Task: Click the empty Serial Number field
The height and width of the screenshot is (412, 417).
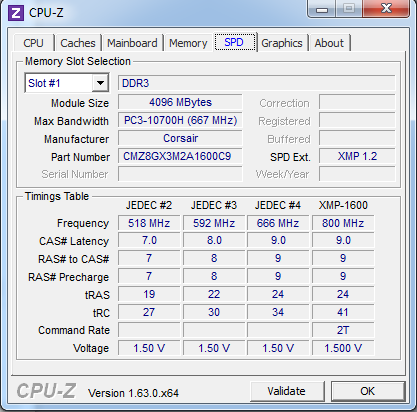Action: 180,174
